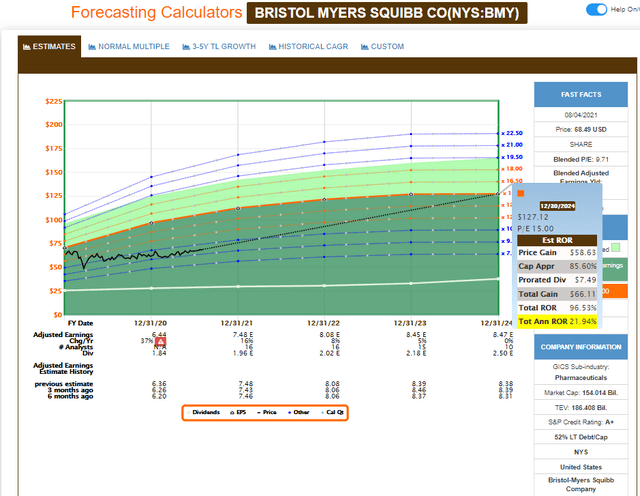640x496 pixels.
Task: Click the Tot Ann ROR 21.94% row
Action: click(557, 322)
